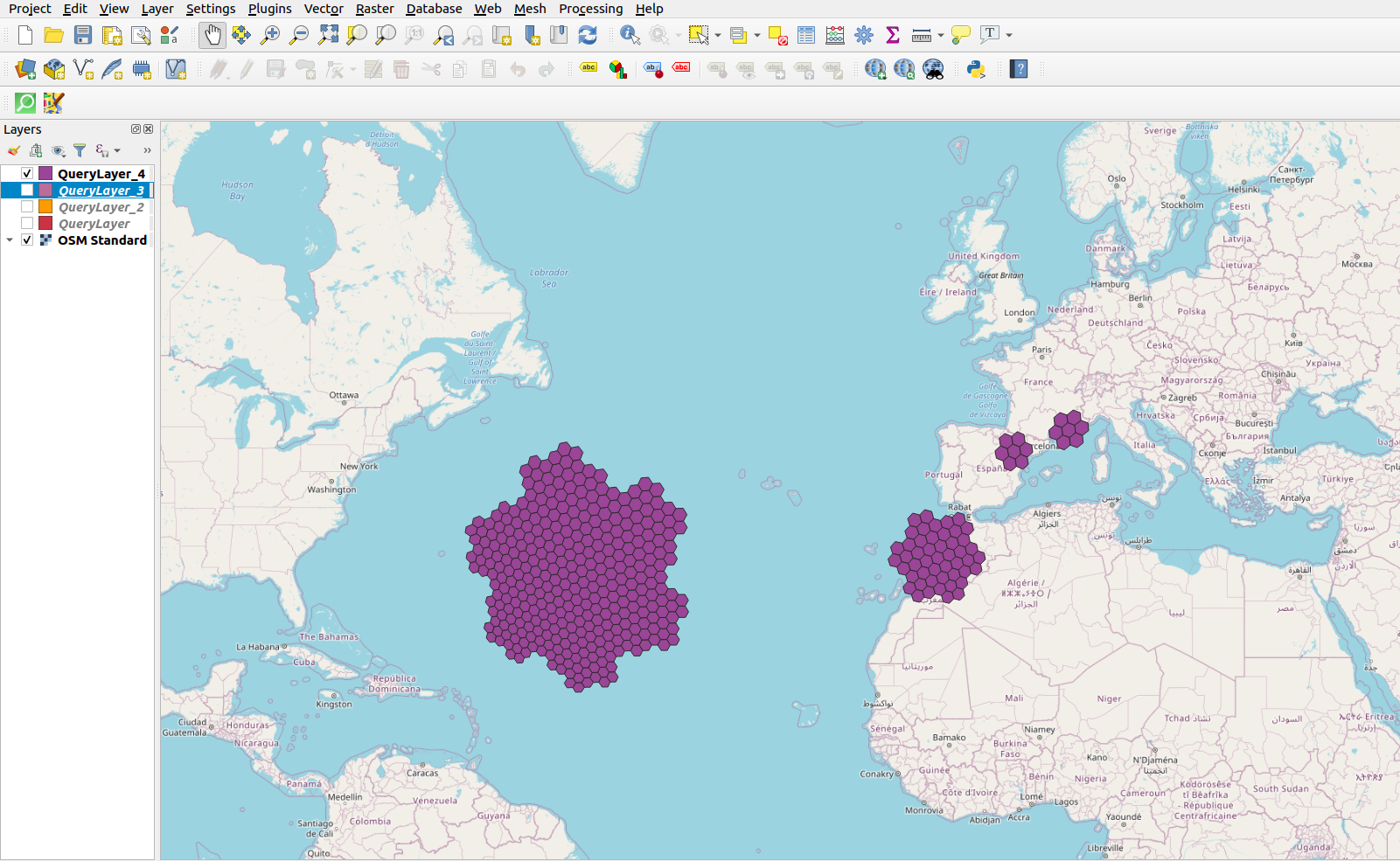Show Statistical Summary sigma icon
This screenshot has width=1400, height=861.
pos(893,35)
